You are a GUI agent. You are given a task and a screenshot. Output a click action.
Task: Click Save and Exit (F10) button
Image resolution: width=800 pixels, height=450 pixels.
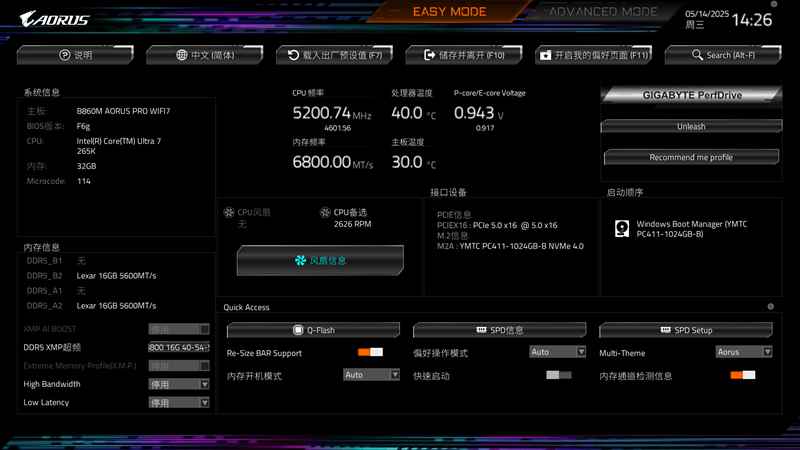(464, 55)
